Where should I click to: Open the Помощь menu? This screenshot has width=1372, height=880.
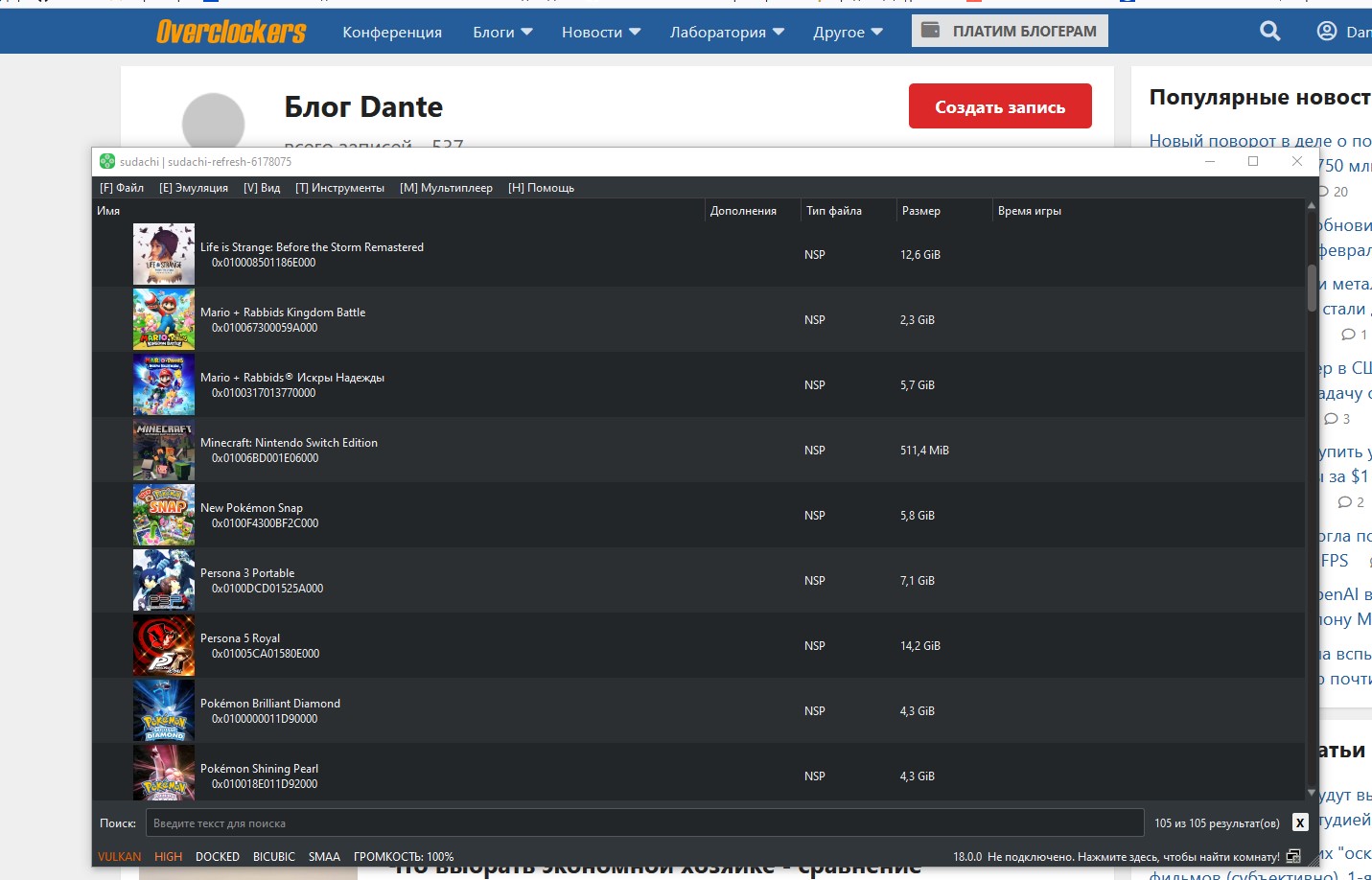click(541, 188)
